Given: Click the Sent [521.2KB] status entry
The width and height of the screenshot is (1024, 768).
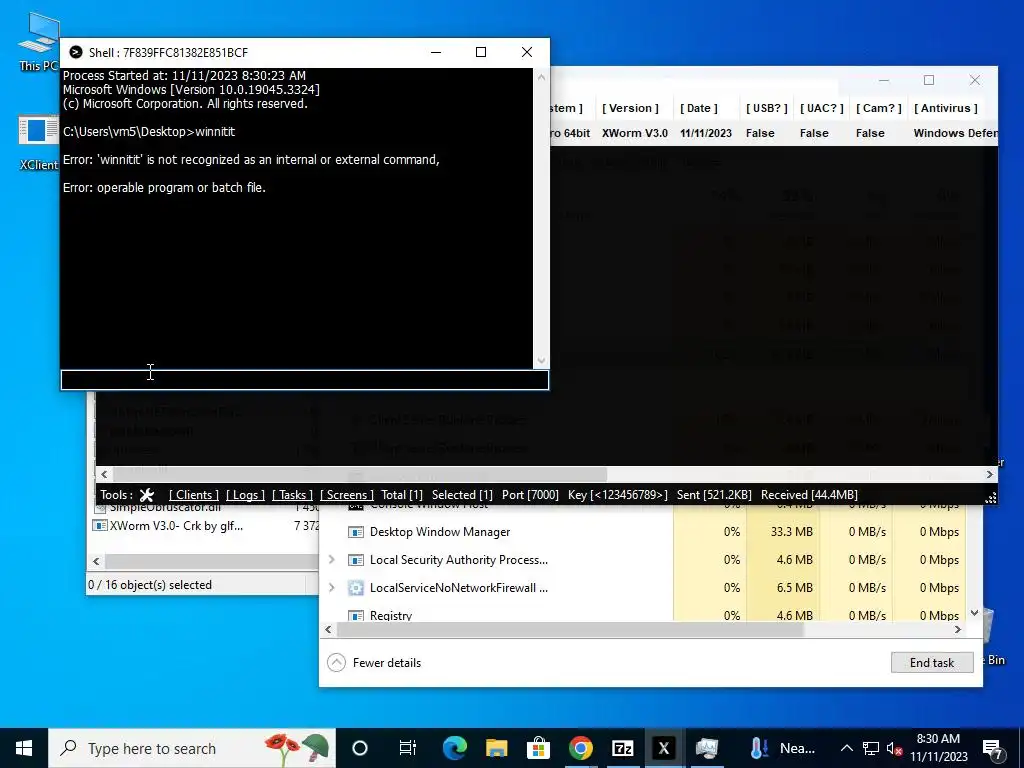Looking at the screenshot, I should click(714, 495).
